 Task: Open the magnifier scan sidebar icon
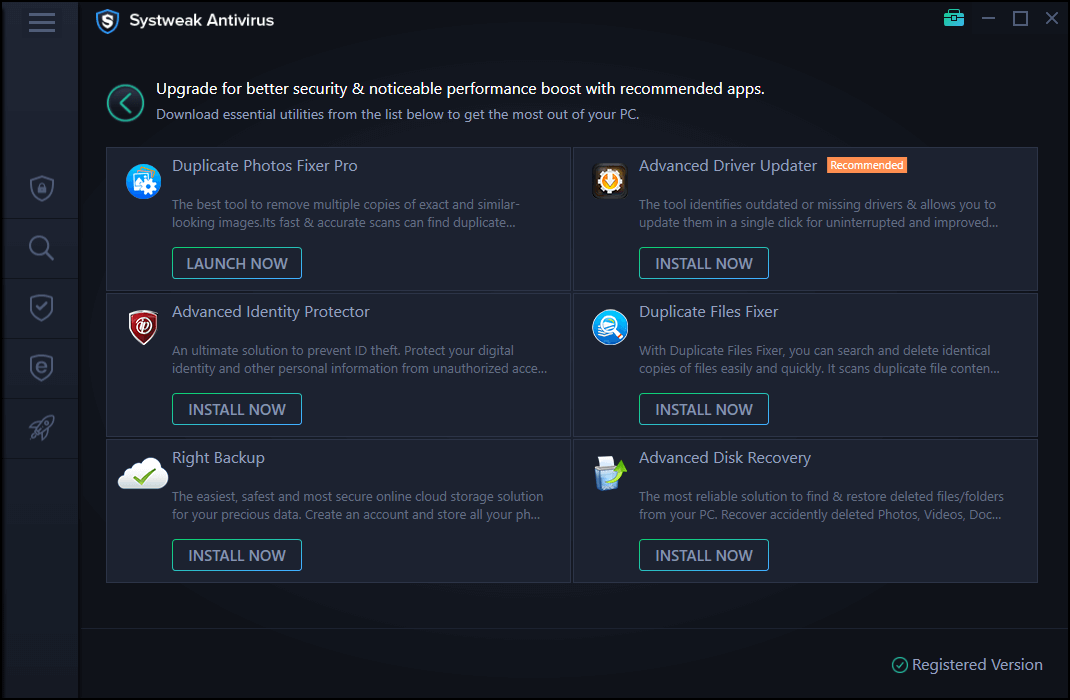41,248
